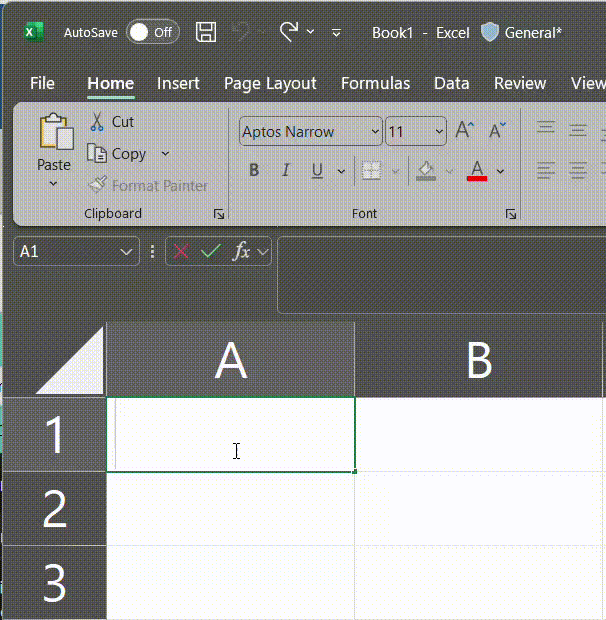Open the Aptos Narrow font dropdown
This screenshot has height=620, width=606.
pos(375,131)
